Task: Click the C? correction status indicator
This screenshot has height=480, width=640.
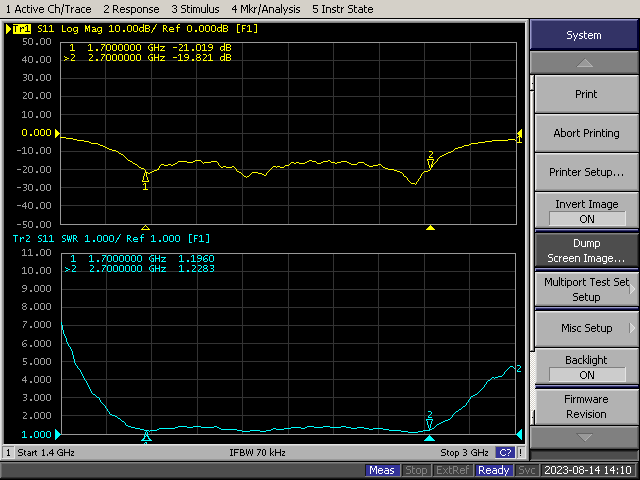Action: click(x=505, y=453)
